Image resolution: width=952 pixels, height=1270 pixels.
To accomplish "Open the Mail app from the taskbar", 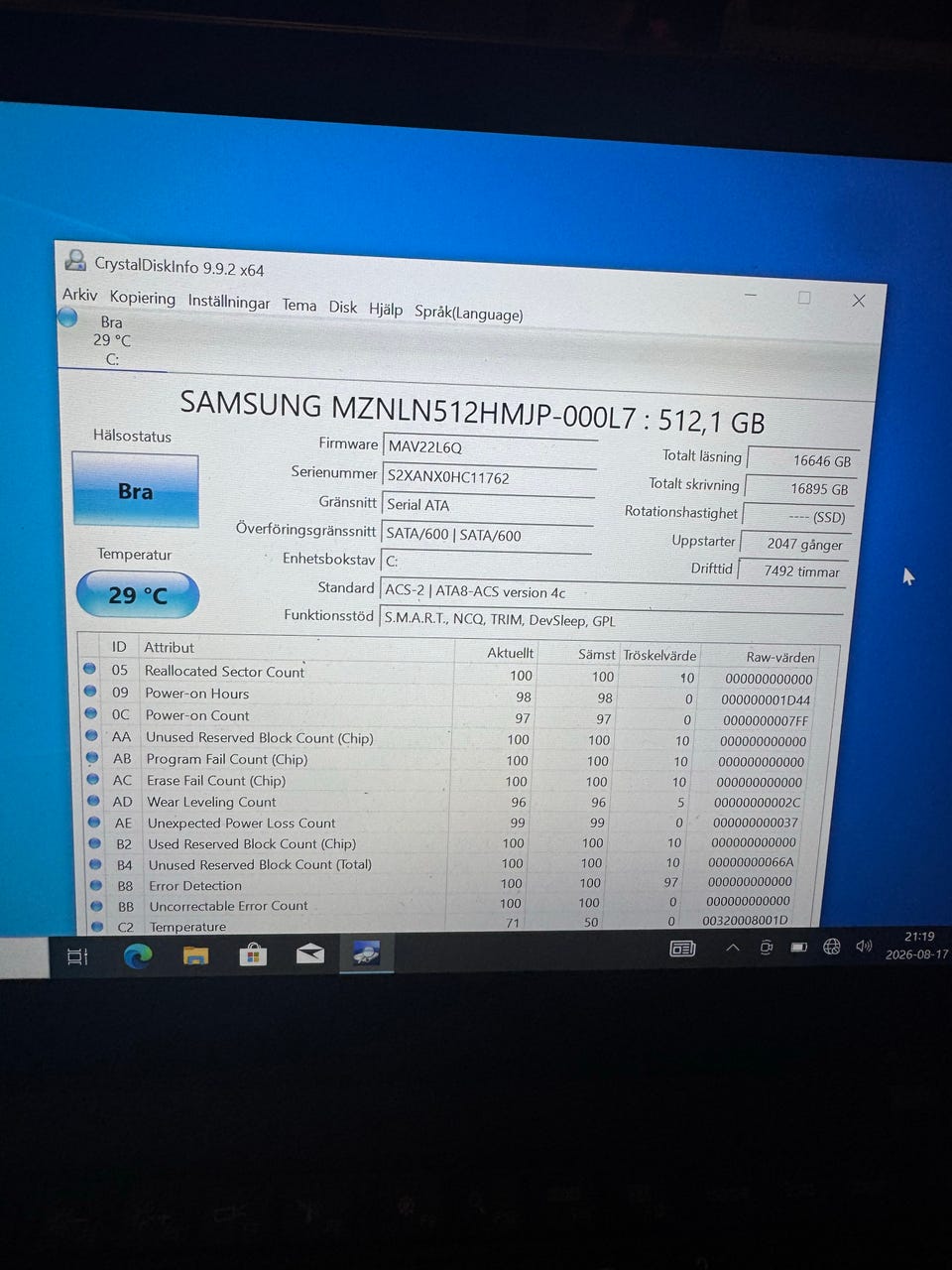I will coord(310,954).
